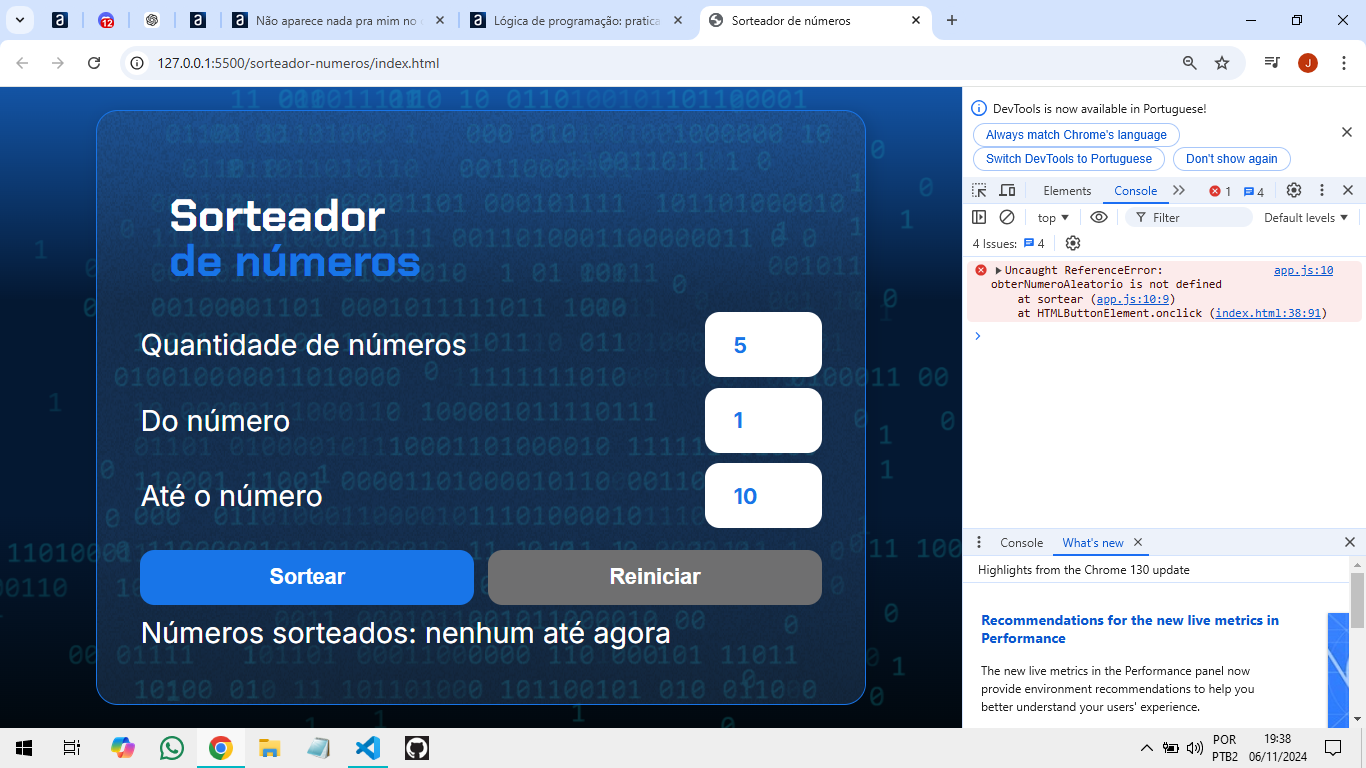The width and height of the screenshot is (1366, 768).
Task: Go back in browser history
Action: 22,63
